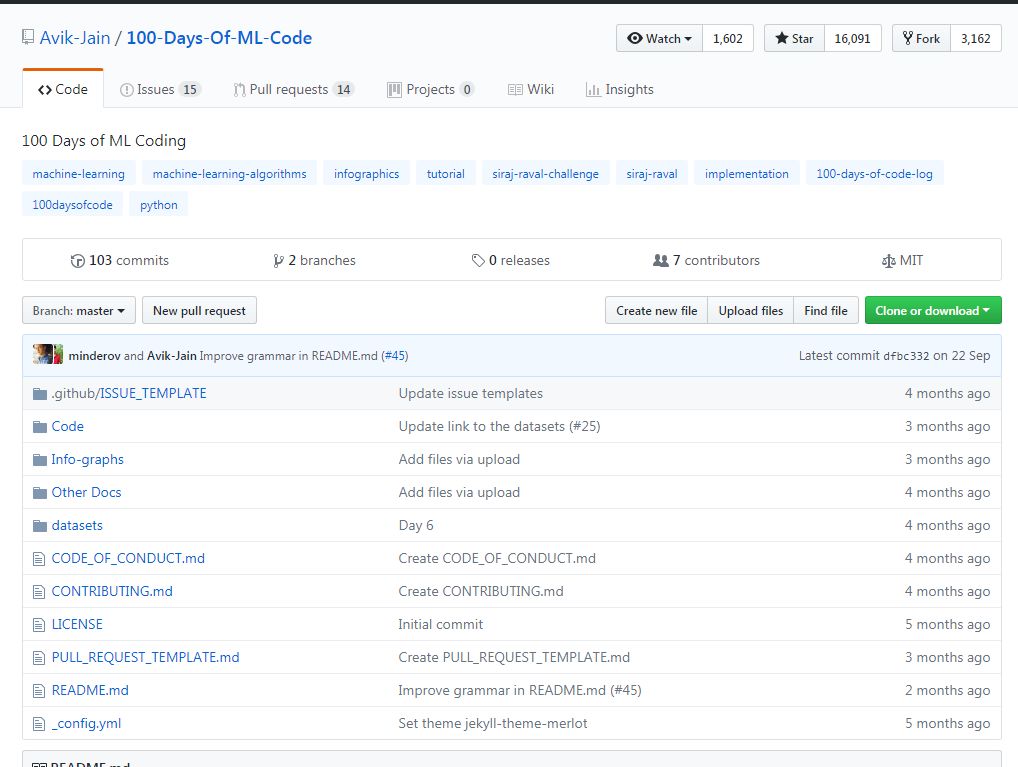Open the Avik-Jain owner profile link
This screenshot has height=767, width=1018.
click(75, 38)
